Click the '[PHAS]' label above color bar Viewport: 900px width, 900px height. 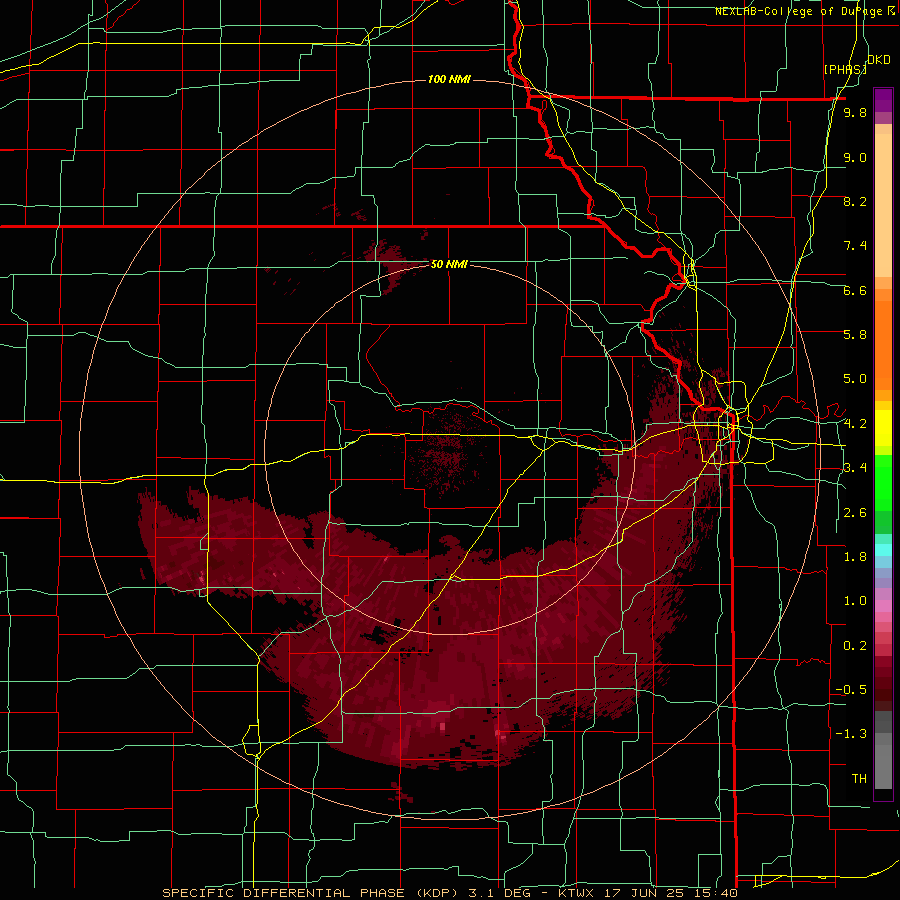[x=845, y=69]
